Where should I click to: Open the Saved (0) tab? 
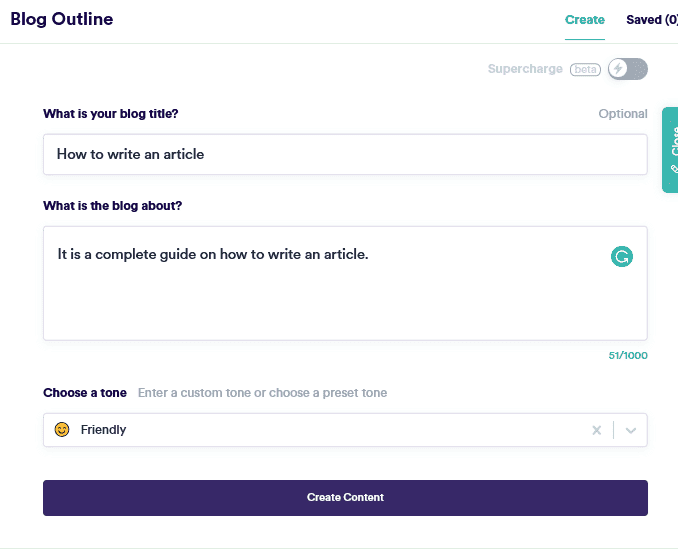pyautogui.click(x=652, y=20)
